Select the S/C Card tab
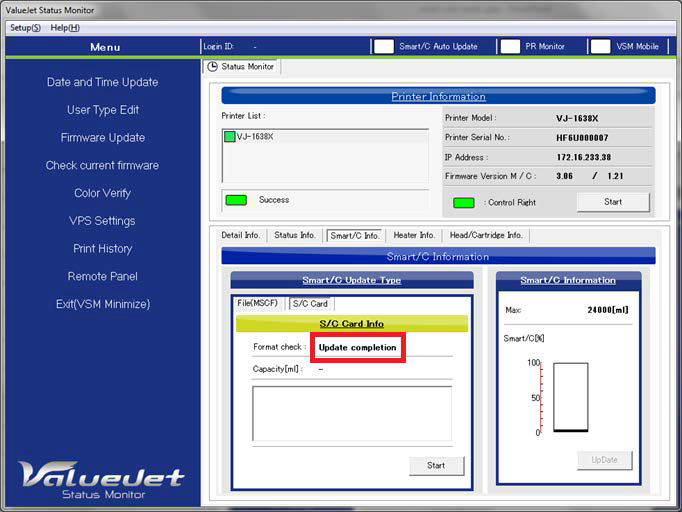Viewport: 682px width, 512px height. tap(310, 303)
